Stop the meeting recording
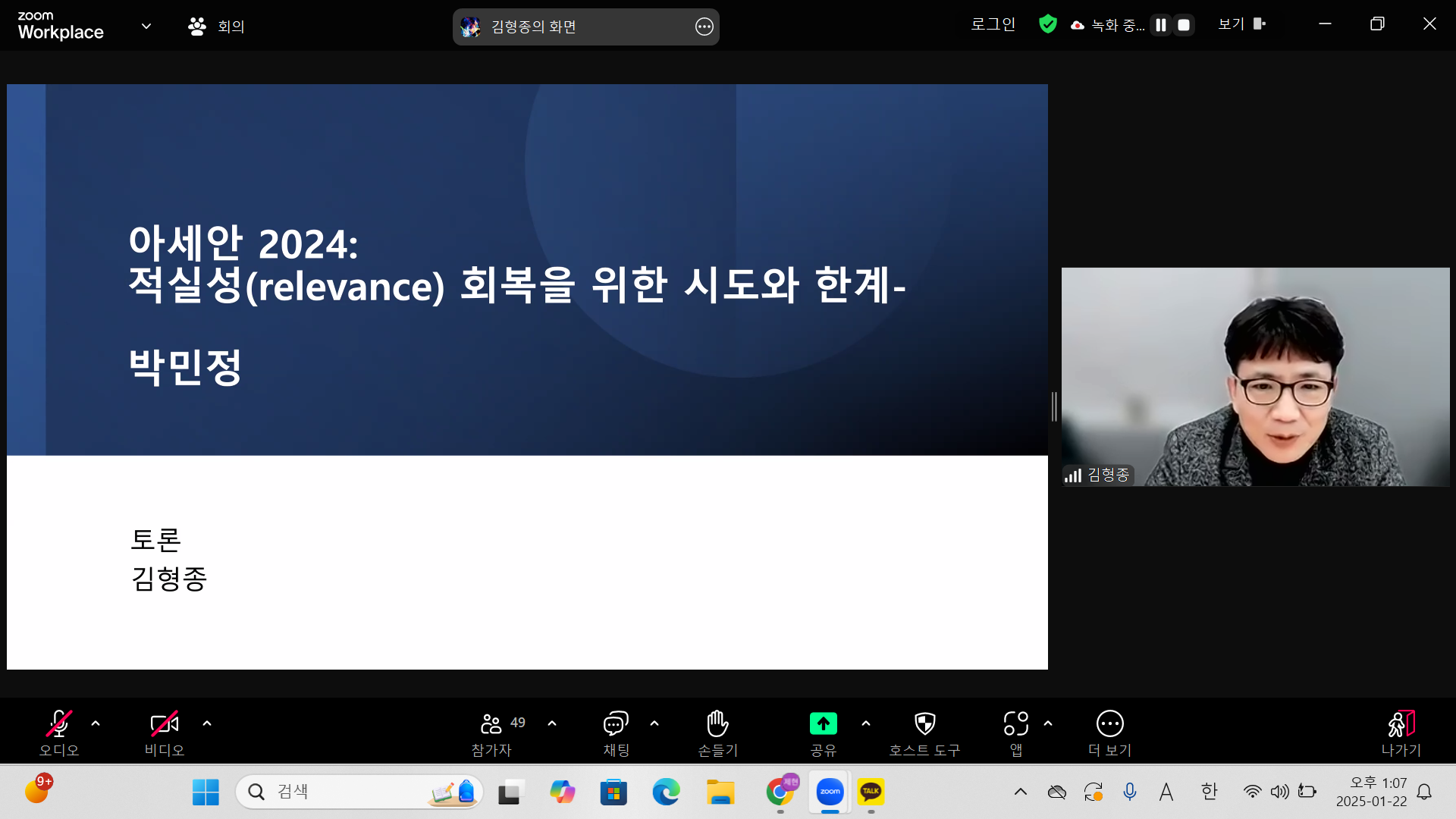The height and width of the screenshot is (819, 1456). tap(1183, 24)
